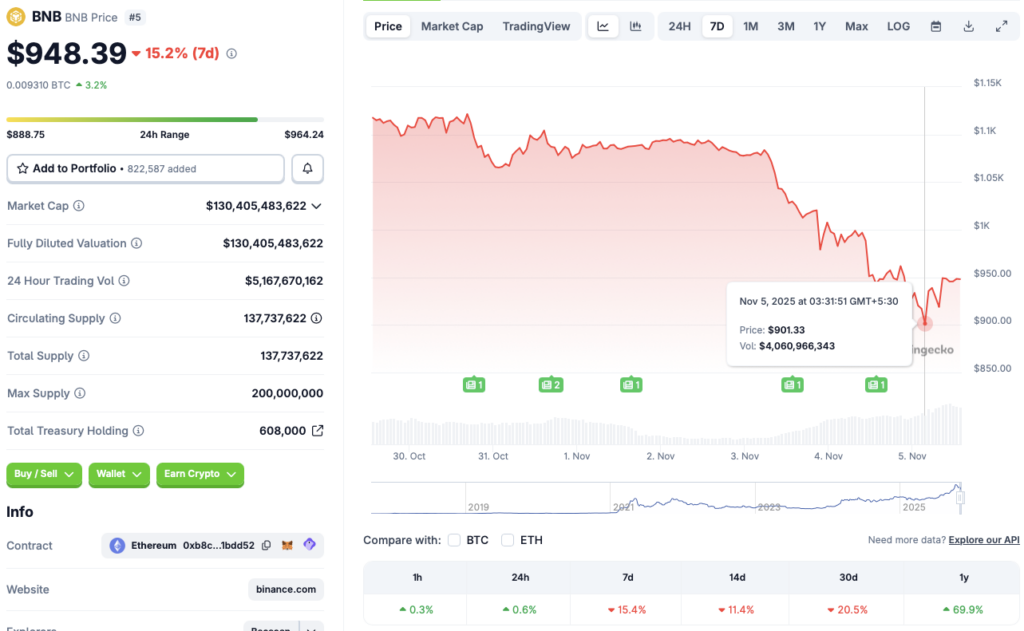Expand the Market Cap value dropdown

click(314, 206)
